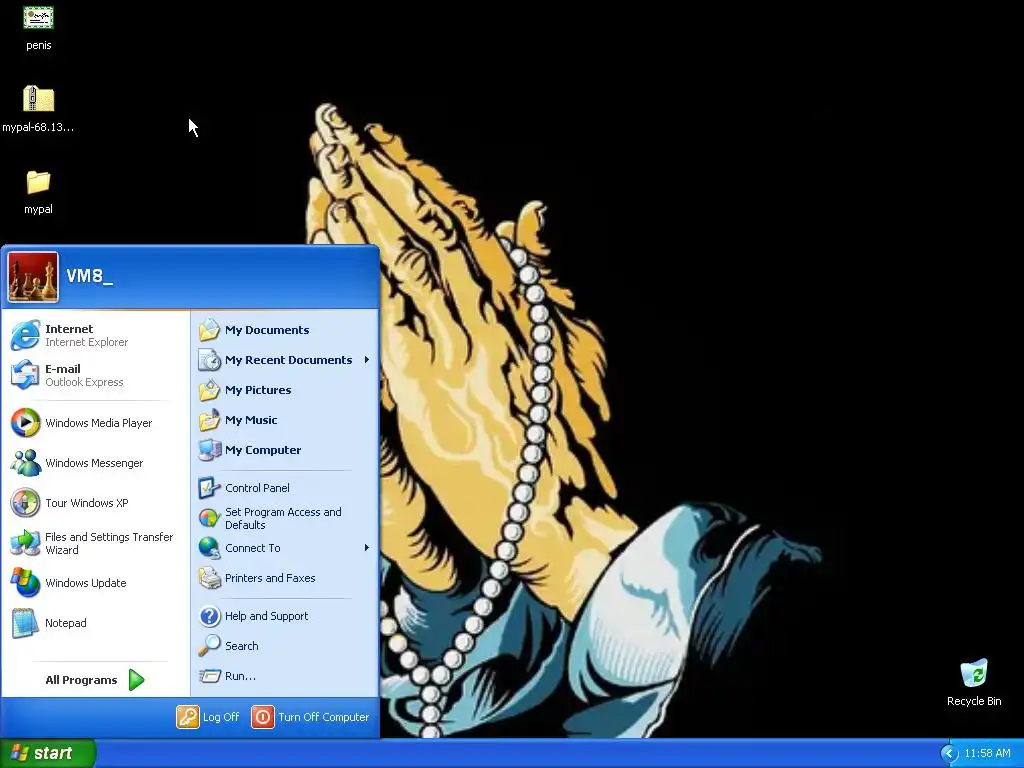1024x768 pixels.
Task: Click the 'mypal-68.13...' file name label
Action: coord(38,127)
